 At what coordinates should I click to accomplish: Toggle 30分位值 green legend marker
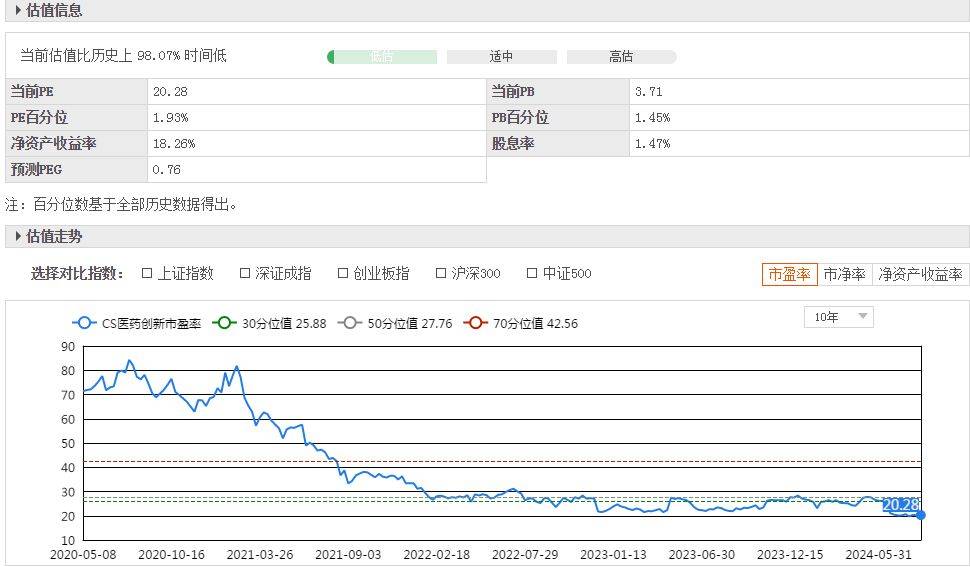(224, 323)
